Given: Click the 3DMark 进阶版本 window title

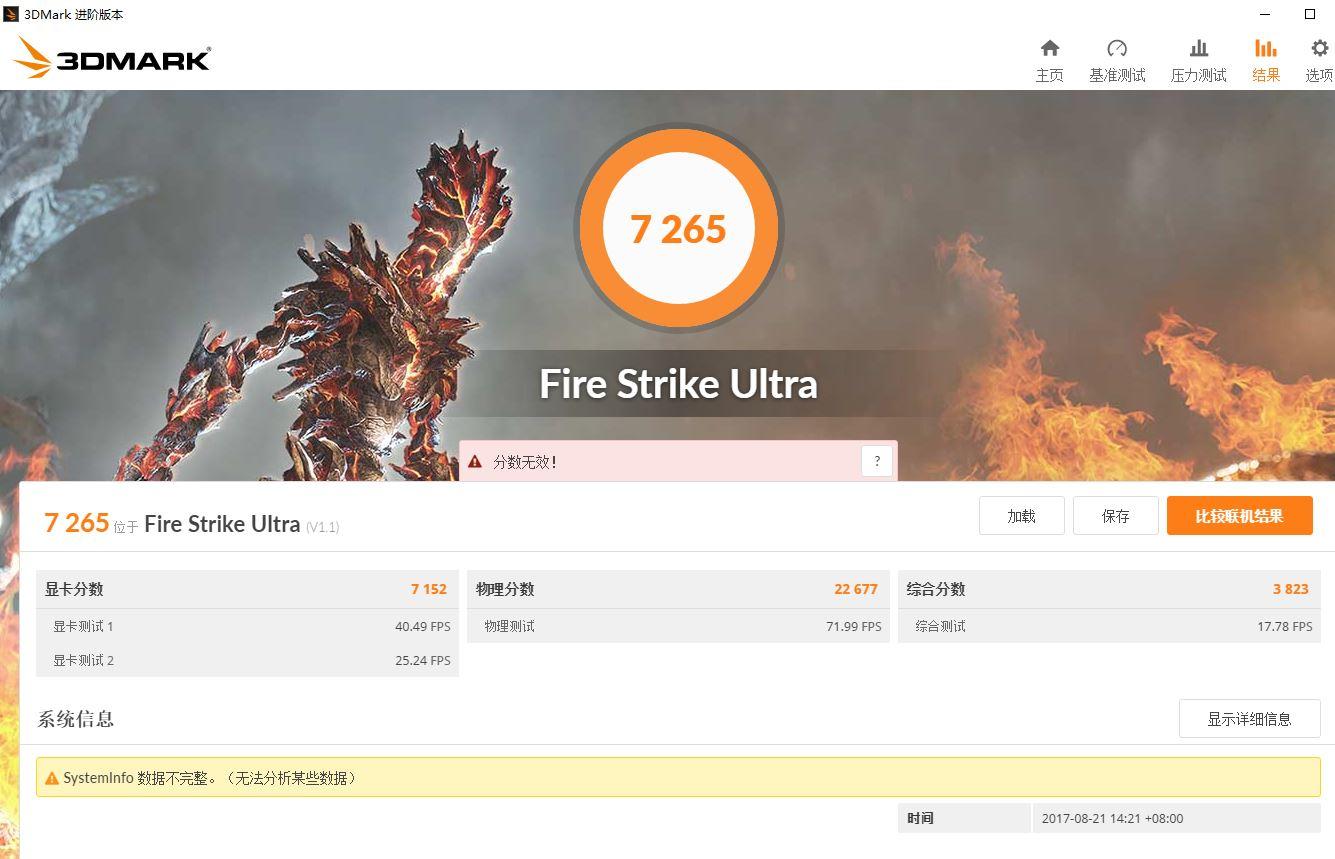Looking at the screenshot, I should 74,14.
